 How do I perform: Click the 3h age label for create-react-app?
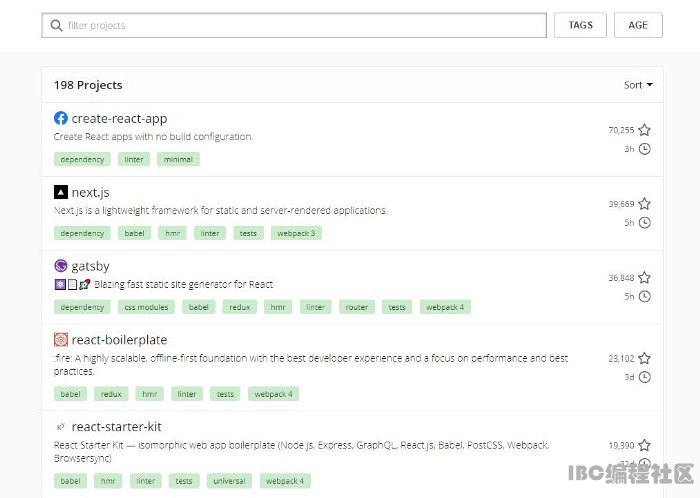click(629, 149)
